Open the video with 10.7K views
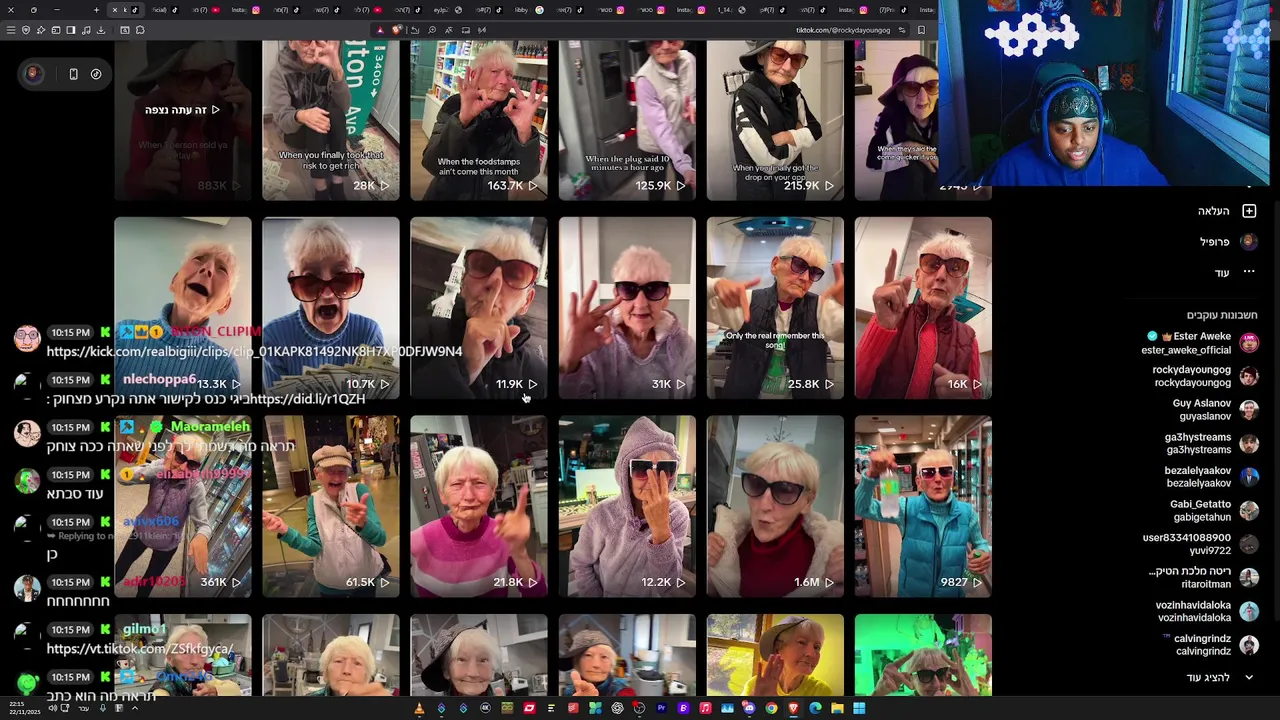 pyautogui.click(x=331, y=308)
